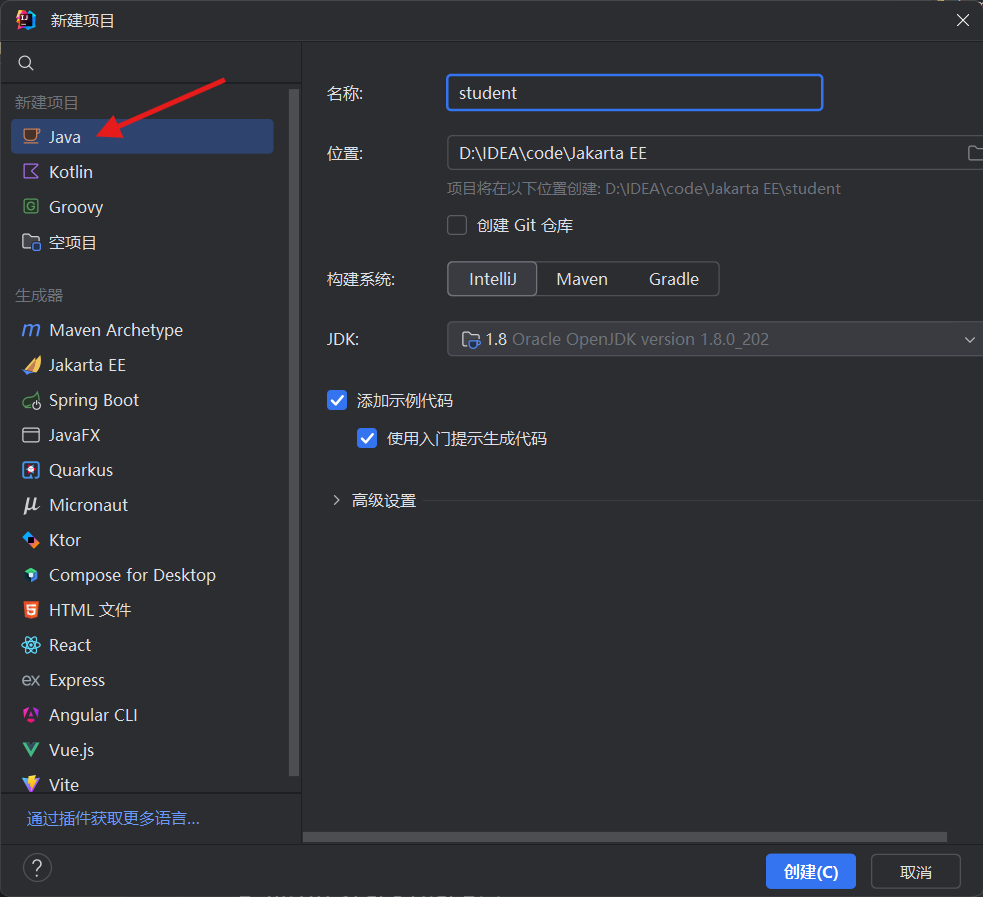Click the Quarkus logo icon
The height and width of the screenshot is (897, 983).
click(31, 470)
